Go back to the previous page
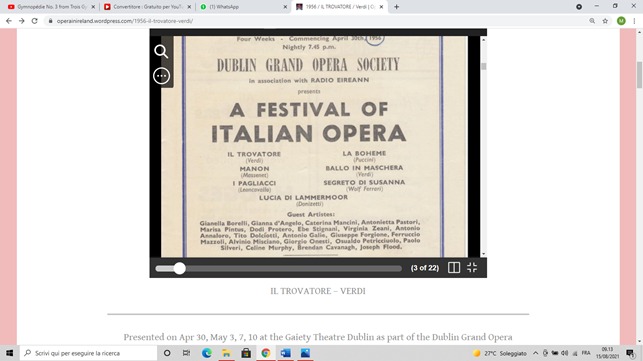Viewport: 643px width, 361px height. pyautogui.click(x=9, y=21)
